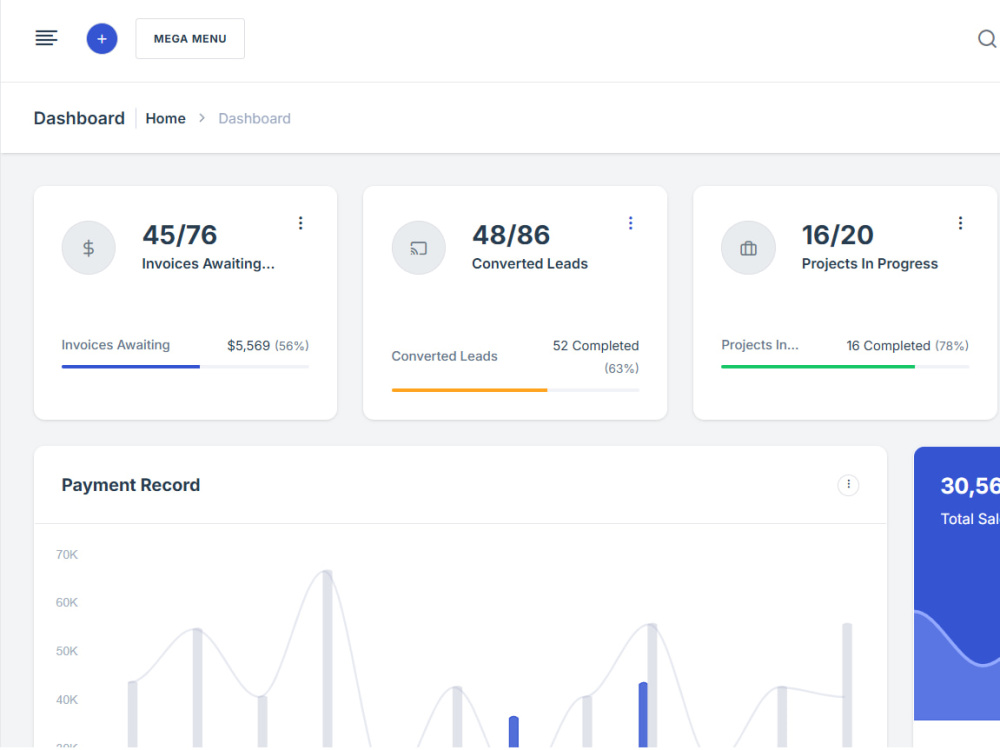1000x750 pixels.
Task: Open the options menu of the 16/20 Projects card
Action: coord(960,223)
